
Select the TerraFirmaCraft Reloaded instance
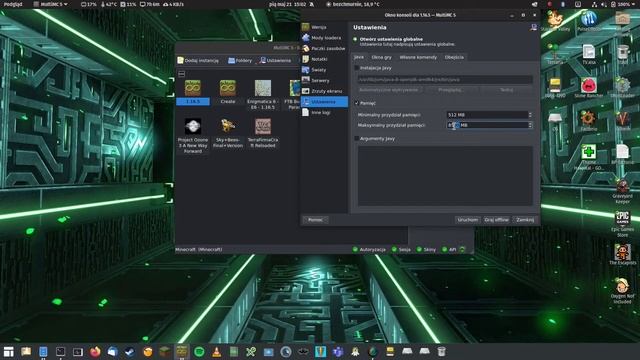[263, 133]
